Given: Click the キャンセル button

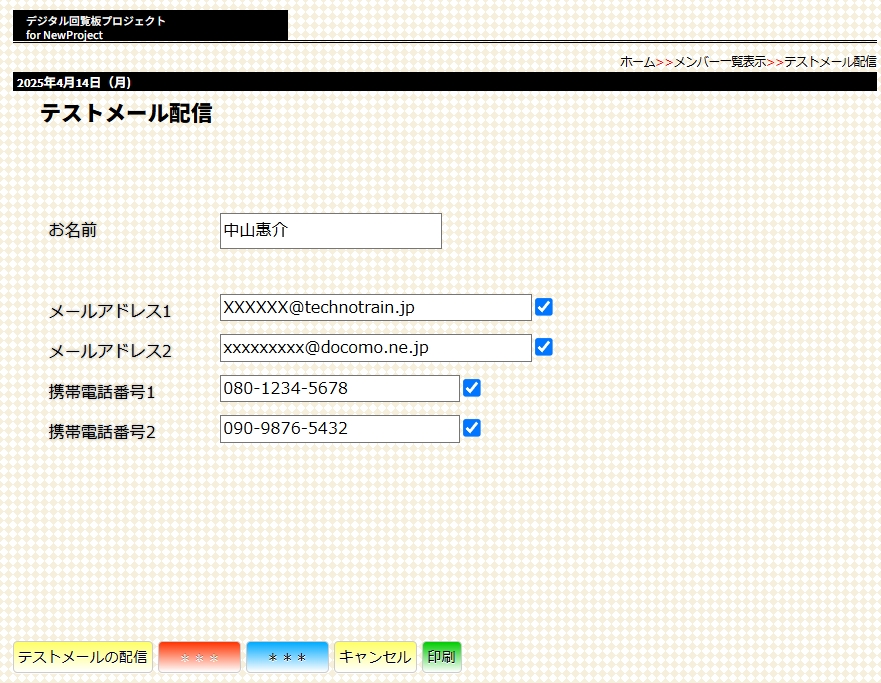Looking at the screenshot, I should pos(375,657).
